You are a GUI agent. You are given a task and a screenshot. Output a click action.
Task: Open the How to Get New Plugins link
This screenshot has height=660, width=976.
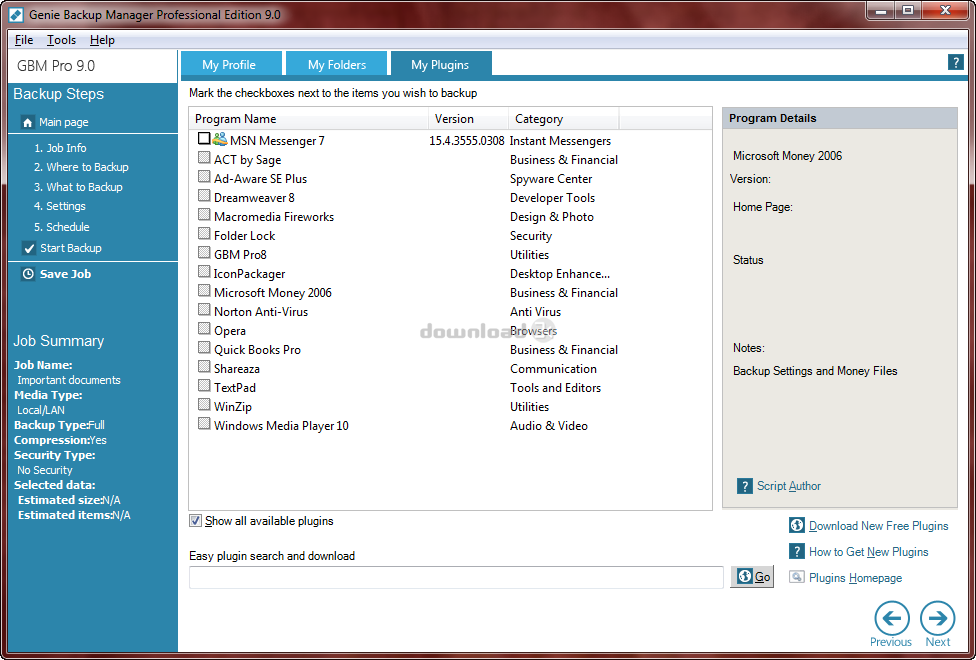868,552
